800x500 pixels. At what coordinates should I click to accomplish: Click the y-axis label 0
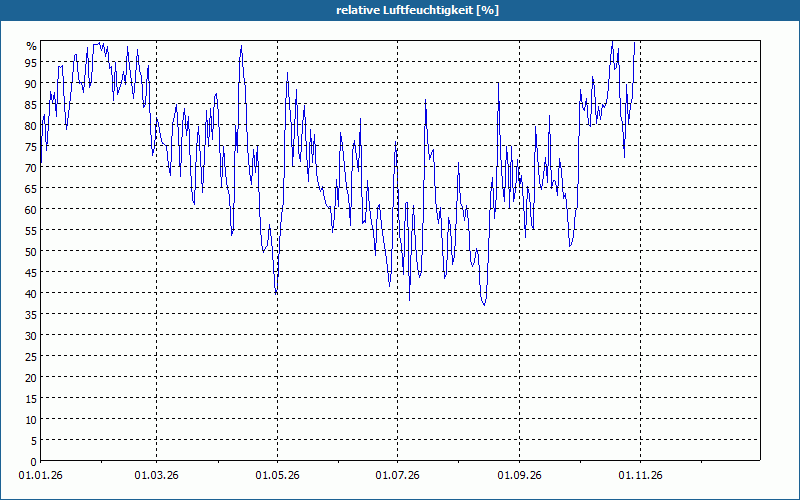[x=34, y=462]
